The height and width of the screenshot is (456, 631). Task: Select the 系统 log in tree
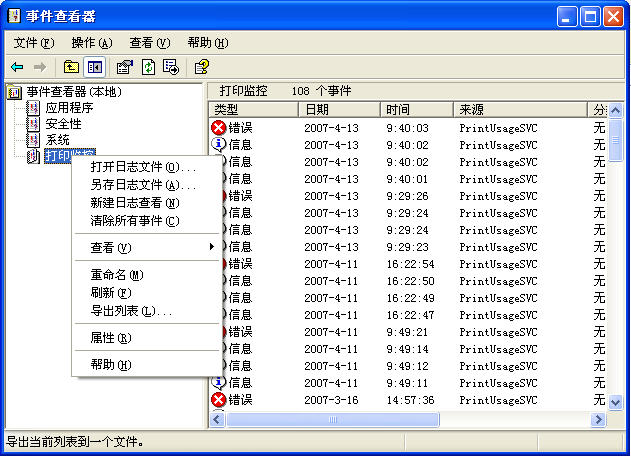click(x=57, y=140)
